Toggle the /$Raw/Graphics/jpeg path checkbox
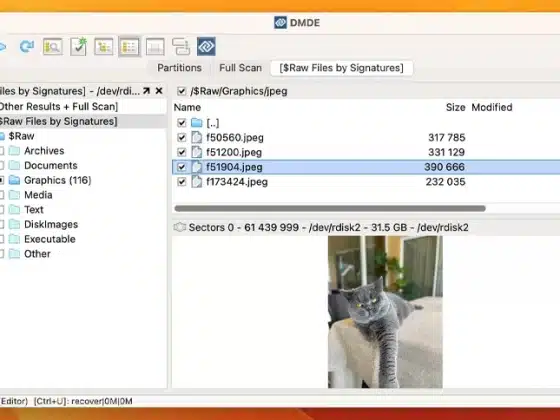This screenshot has width=560, height=420. [x=181, y=91]
